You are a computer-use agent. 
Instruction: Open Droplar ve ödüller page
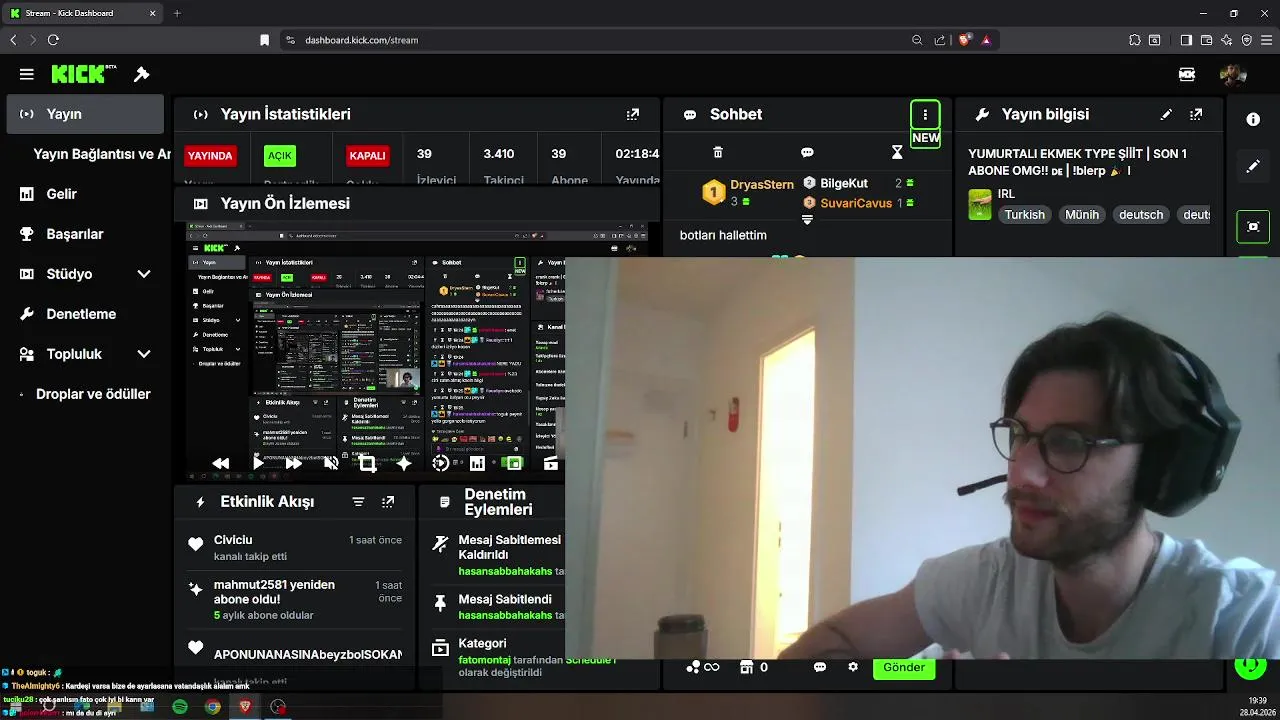tap(93, 394)
